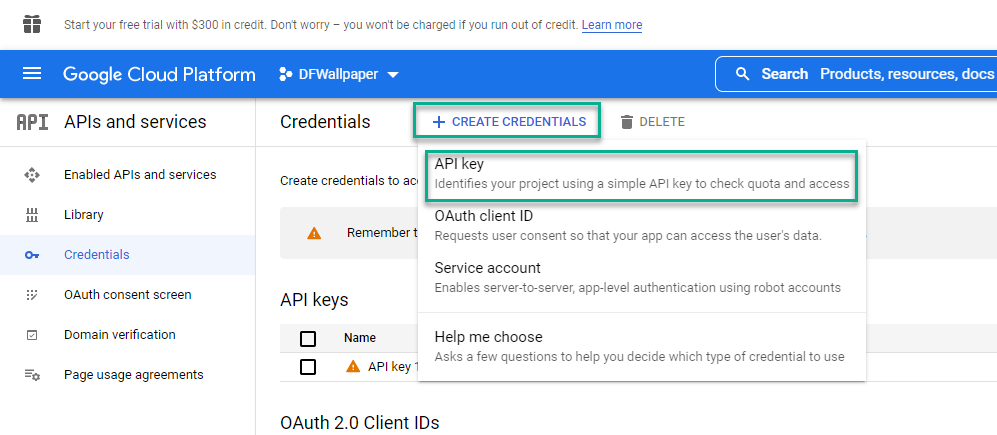Open the DFWallpaper project selector dropdown

click(339, 74)
